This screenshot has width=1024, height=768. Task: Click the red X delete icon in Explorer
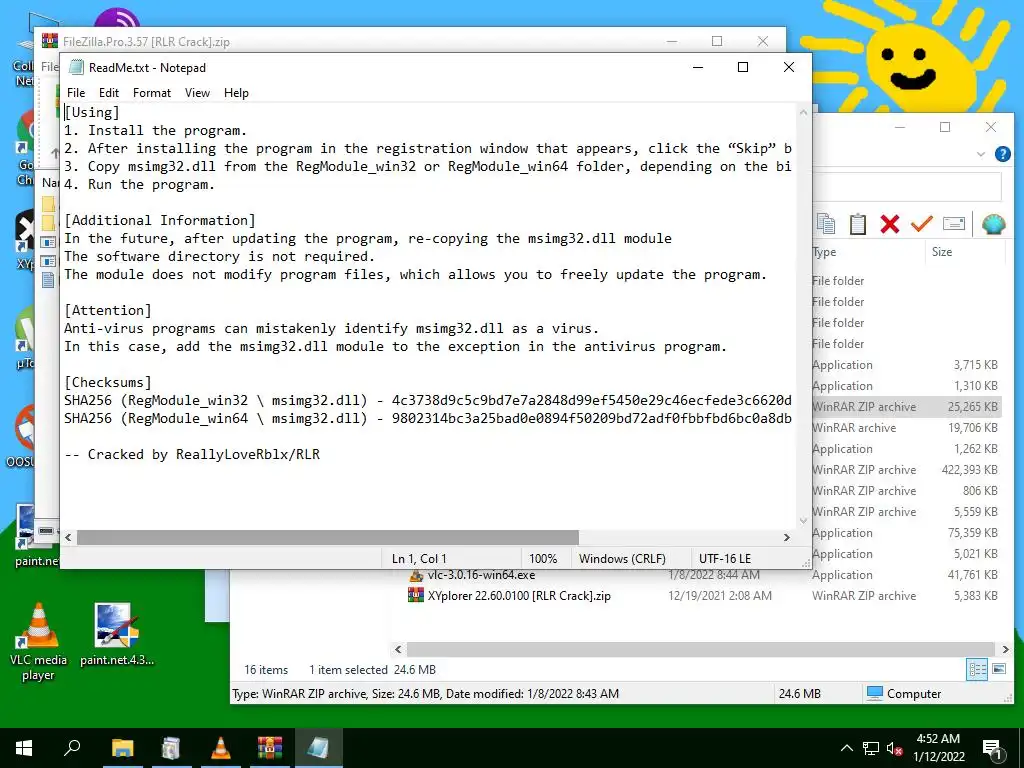(889, 224)
